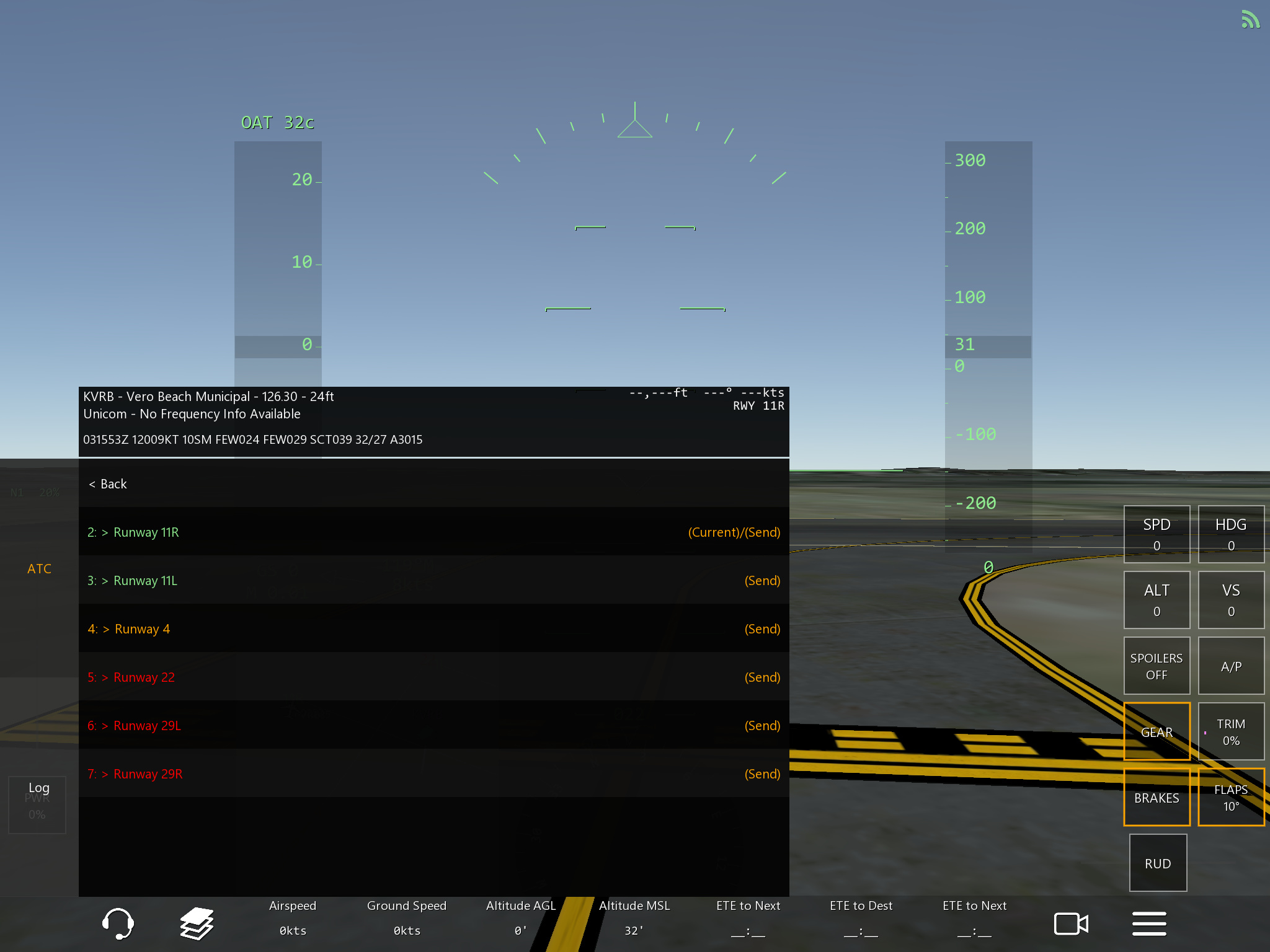Open the map layers icon
Screen dimensions: 1270x952
(197, 923)
